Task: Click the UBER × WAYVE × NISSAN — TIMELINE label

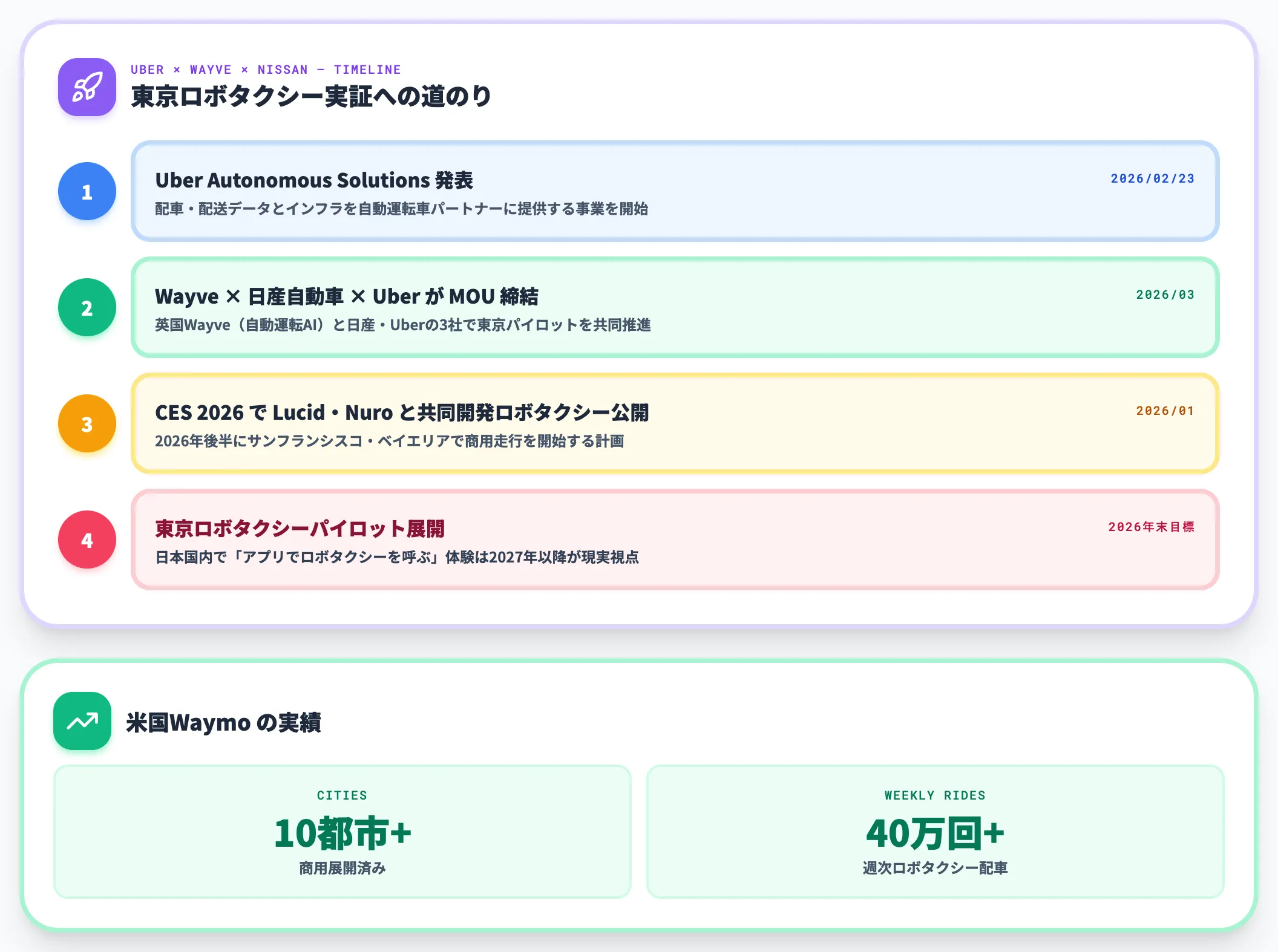Action: (x=266, y=70)
